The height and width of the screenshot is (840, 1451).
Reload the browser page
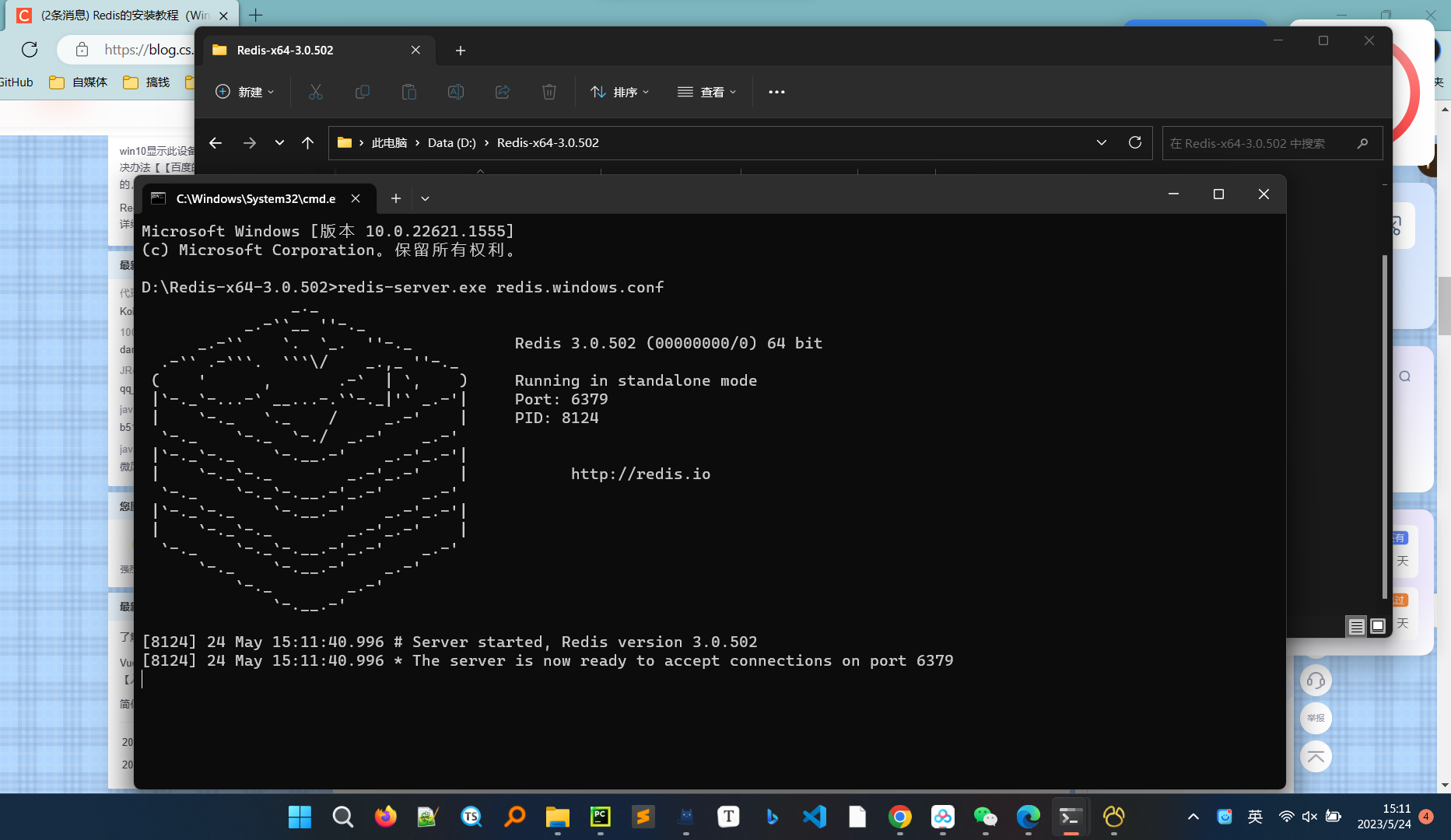[x=30, y=50]
